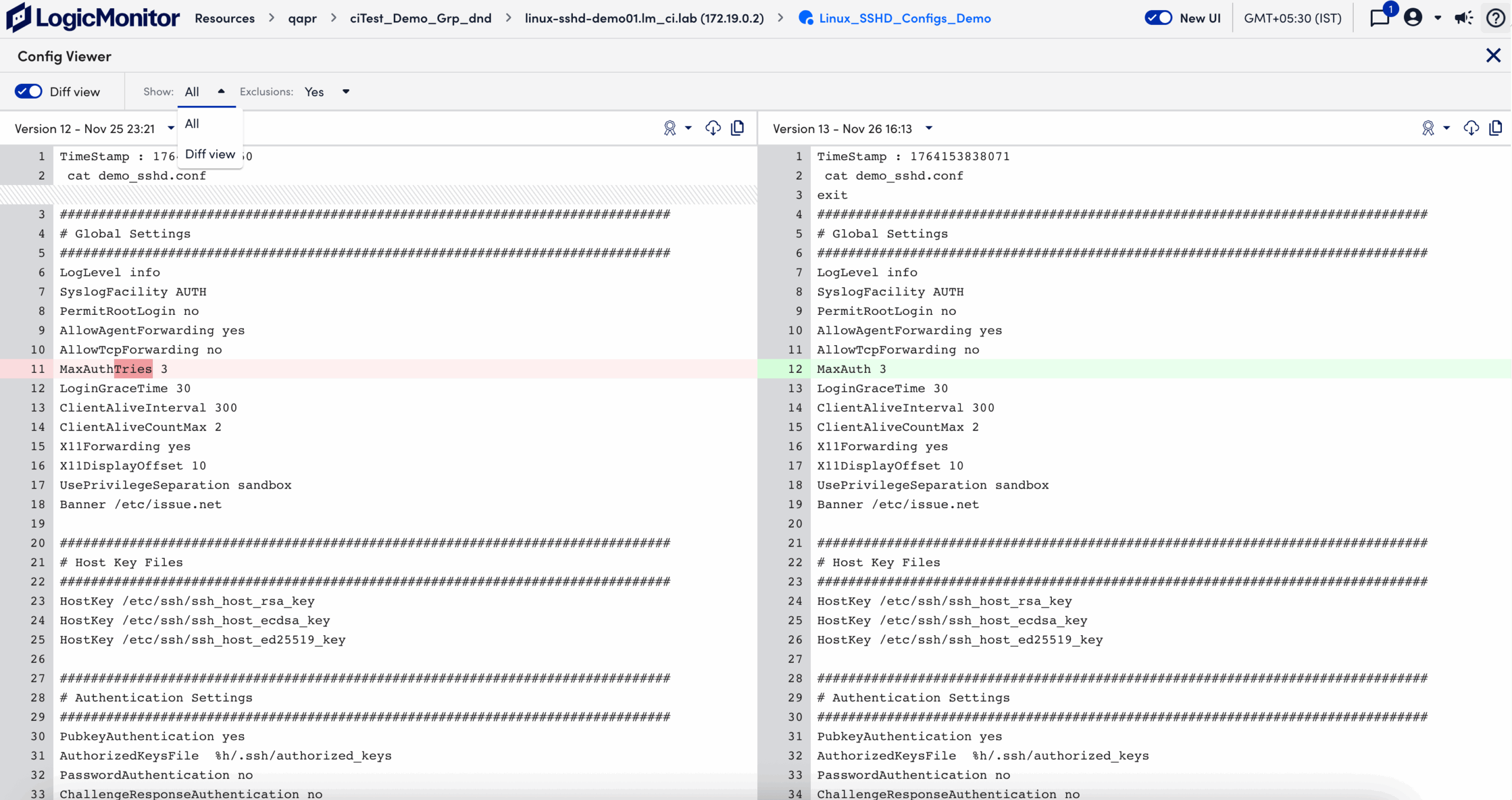Copy Version 13 config contents
Screen dimensions: 1512x800
tap(1496, 128)
